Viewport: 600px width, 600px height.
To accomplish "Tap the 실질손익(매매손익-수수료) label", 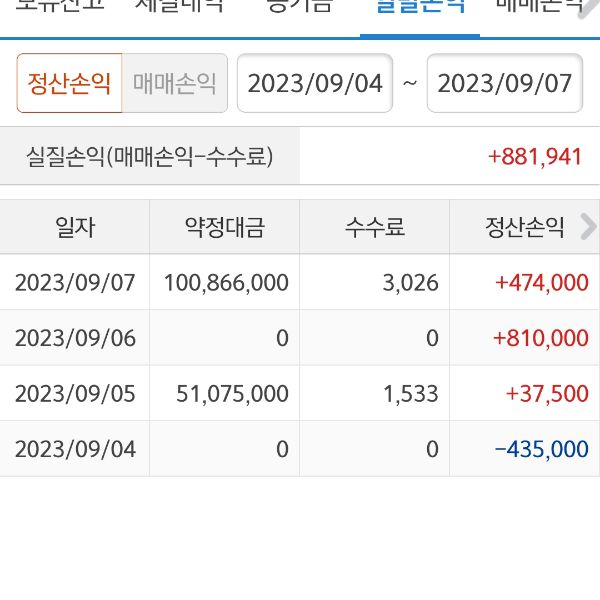I will click(150, 156).
